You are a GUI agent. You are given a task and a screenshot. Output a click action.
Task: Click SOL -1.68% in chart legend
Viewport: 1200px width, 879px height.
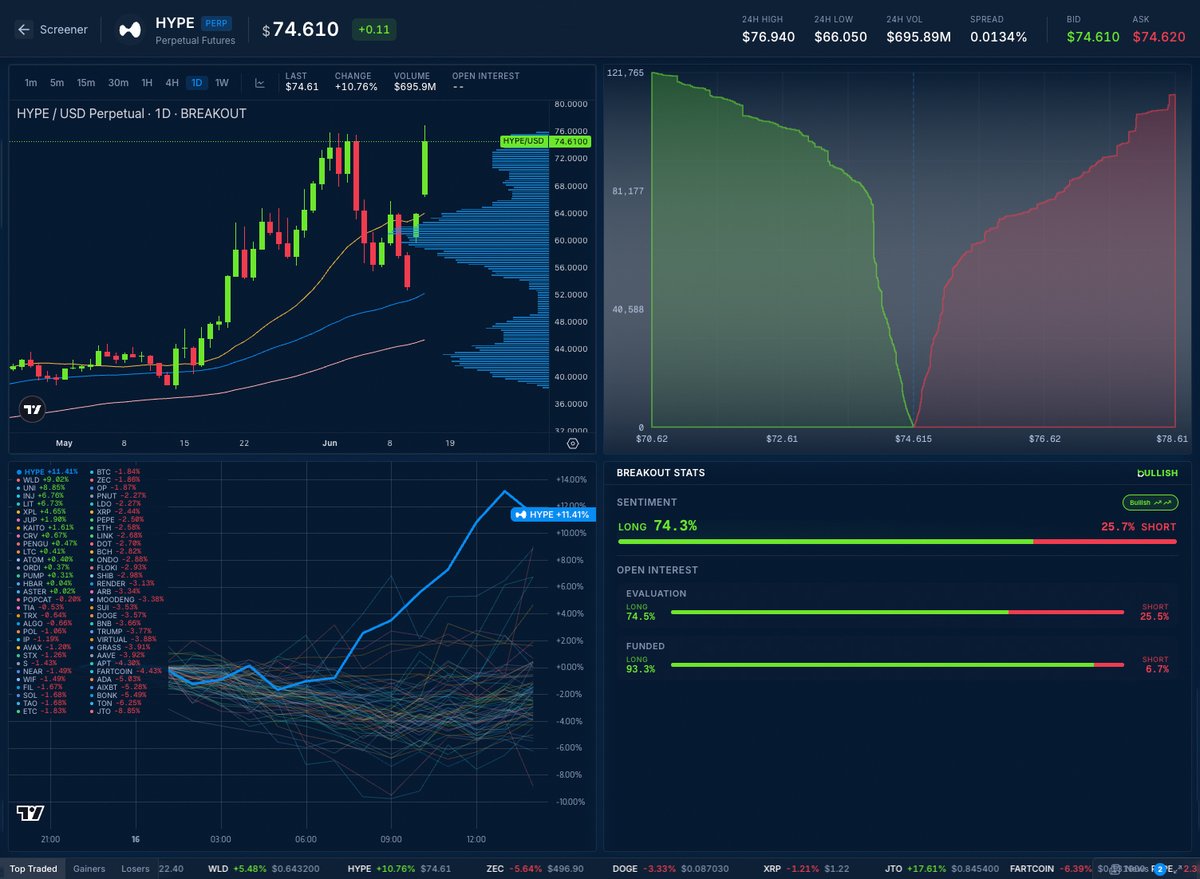(40, 696)
